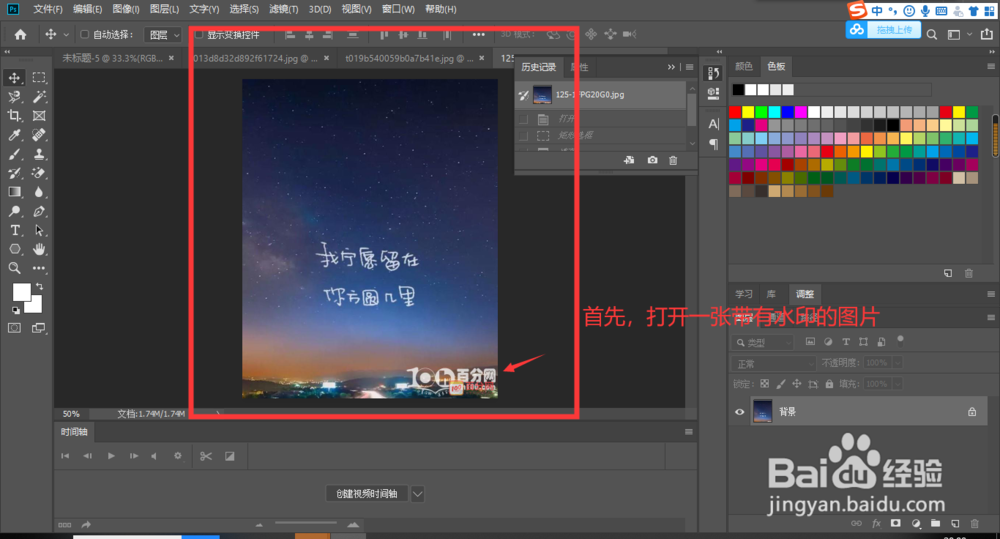Select the History Brush tool

pyautogui.click(x=14, y=173)
